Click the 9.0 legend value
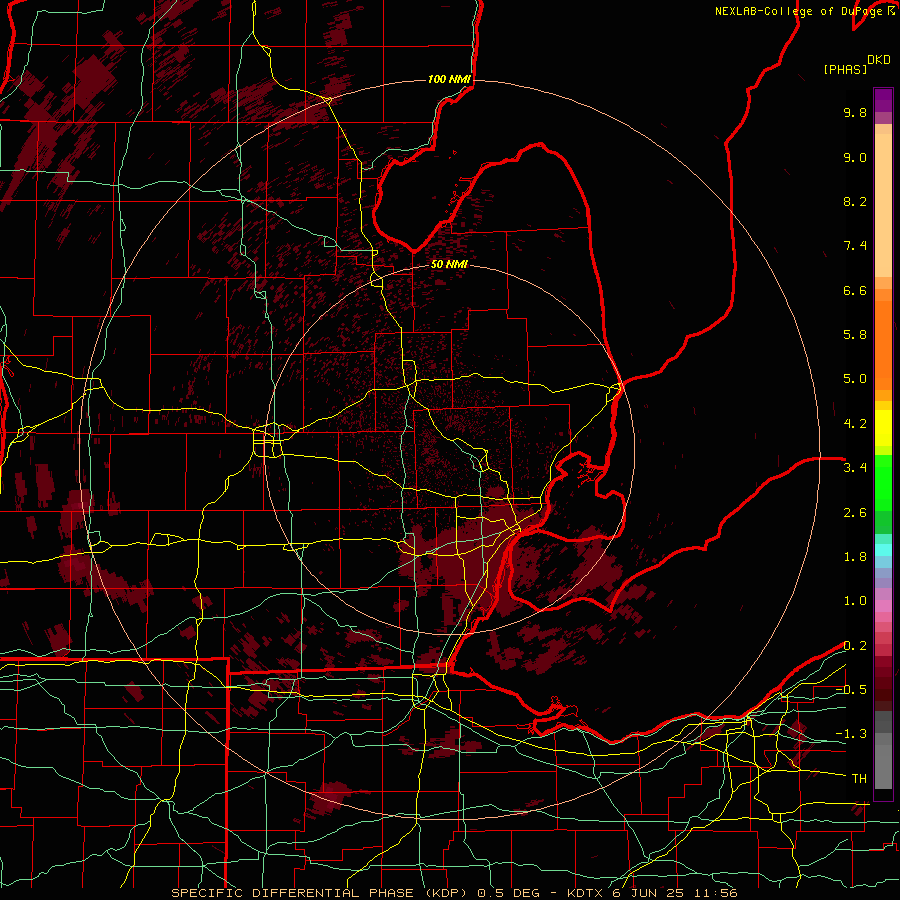The image size is (900, 900). tap(855, 157)
